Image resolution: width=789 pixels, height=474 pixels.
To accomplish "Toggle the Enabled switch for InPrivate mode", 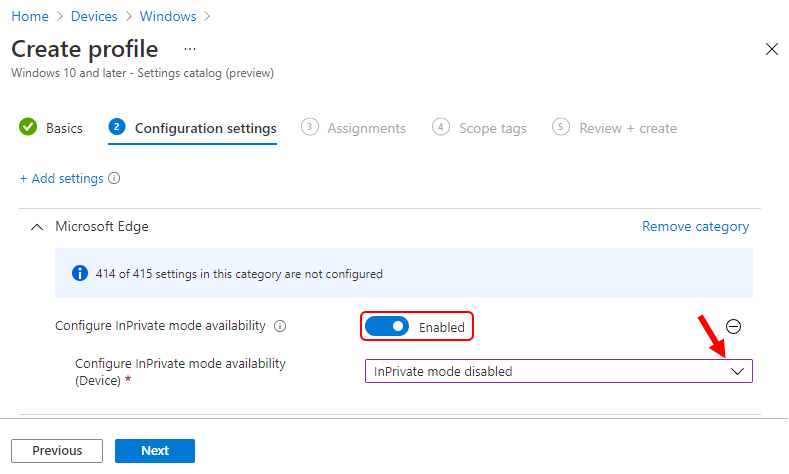I will [x=386, y=327].
